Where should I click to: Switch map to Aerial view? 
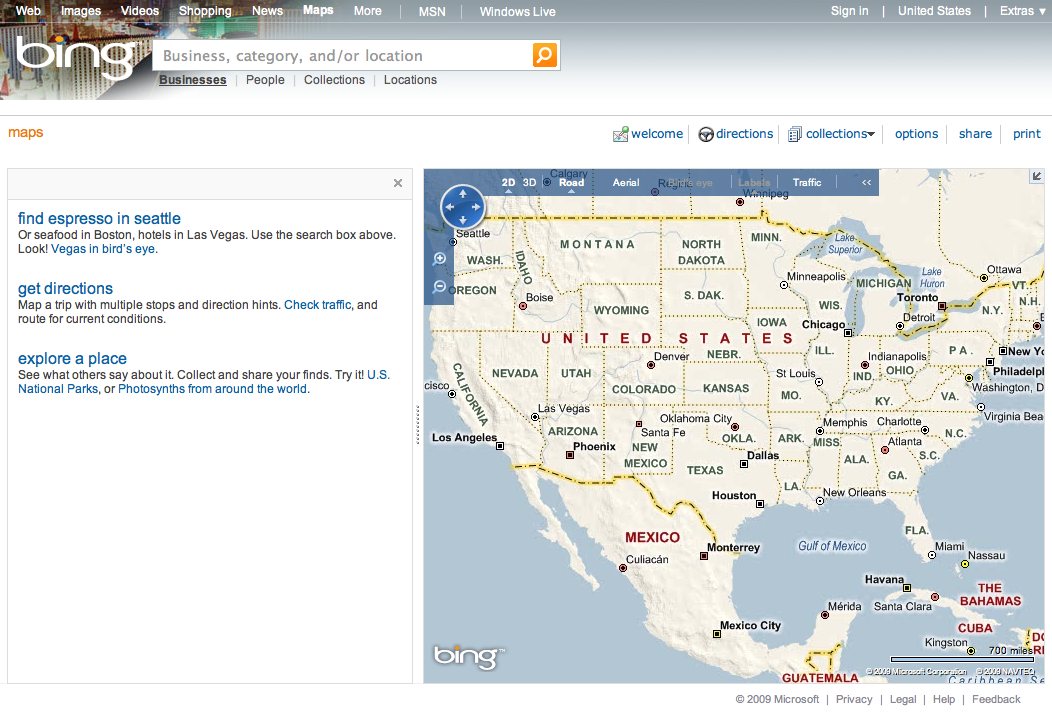click(626, 183)
